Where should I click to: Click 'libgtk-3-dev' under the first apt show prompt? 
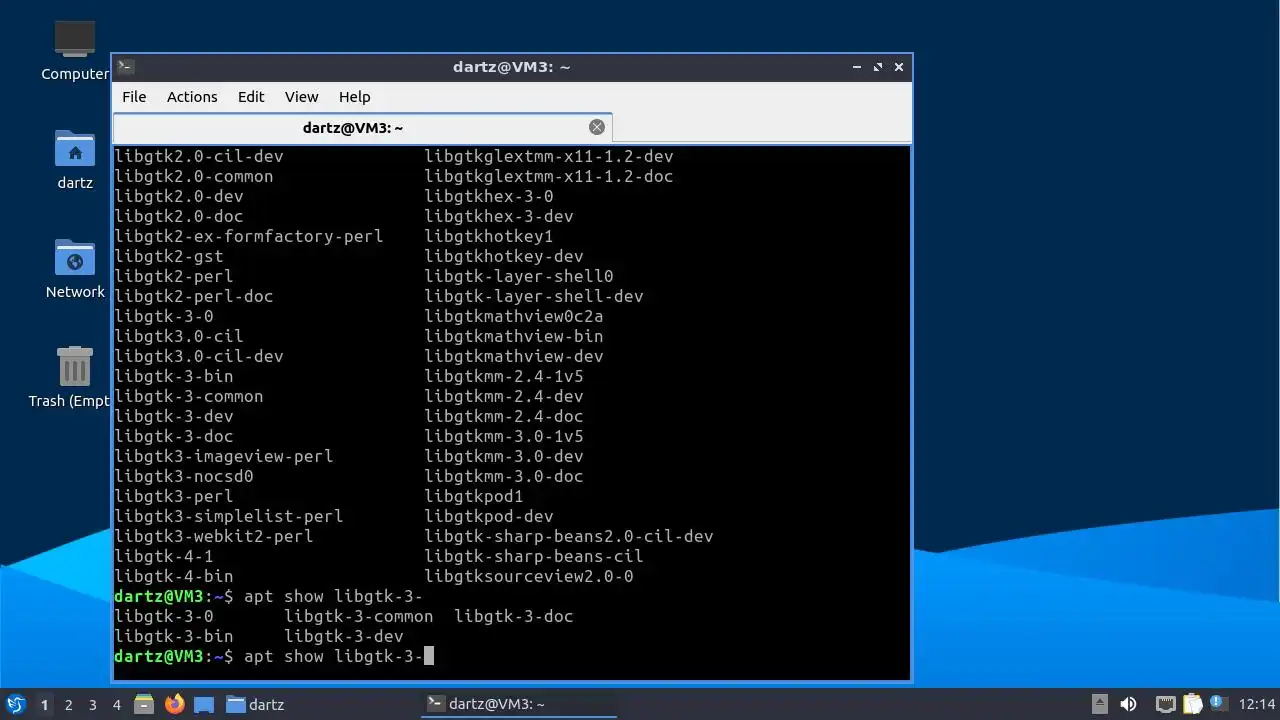click(x=344, y=636)
